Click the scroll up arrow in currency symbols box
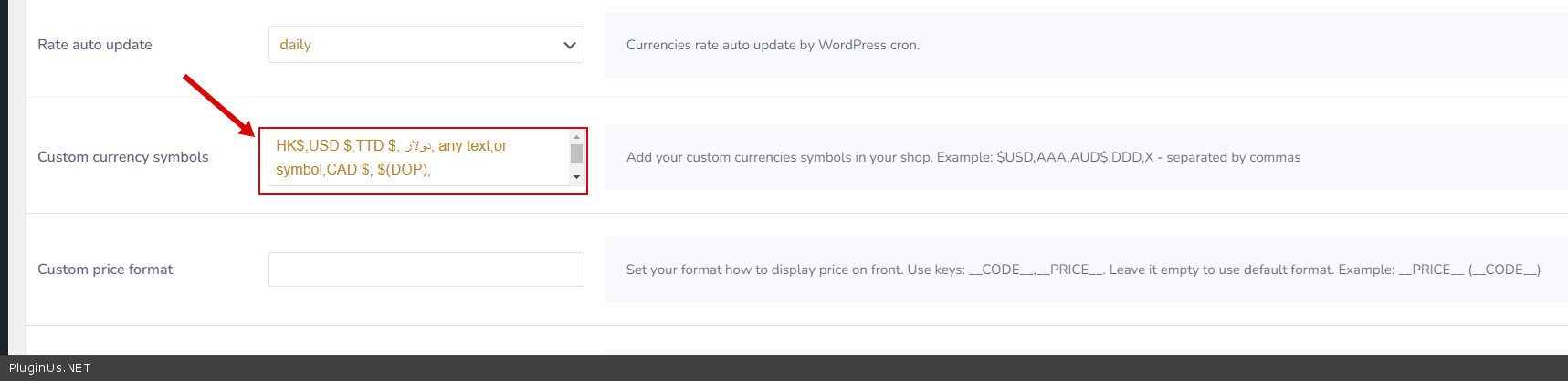This screenshot has width=1568, height=381. [x=576, y=137]
